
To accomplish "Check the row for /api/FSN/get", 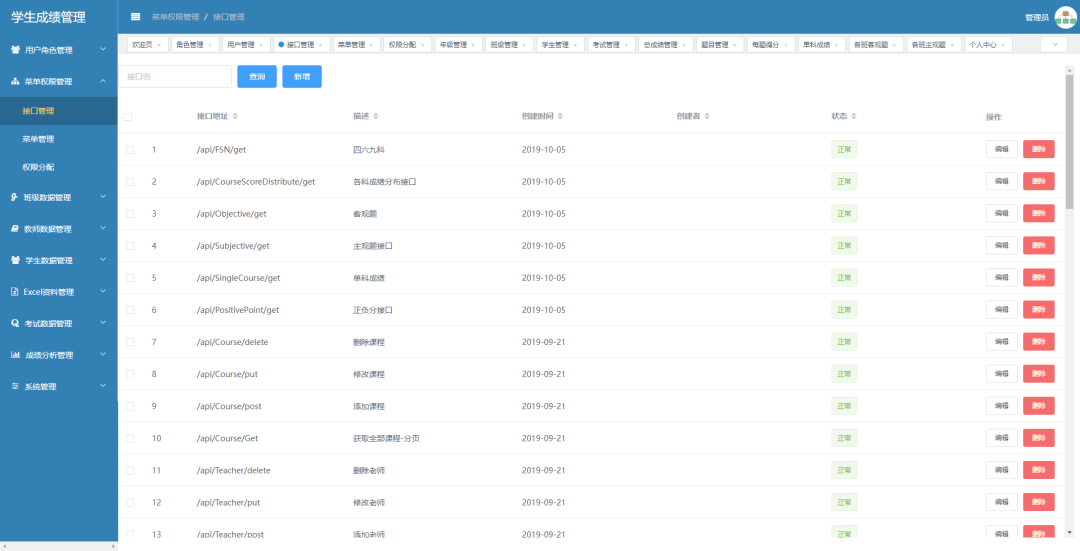I will [130, 149].
